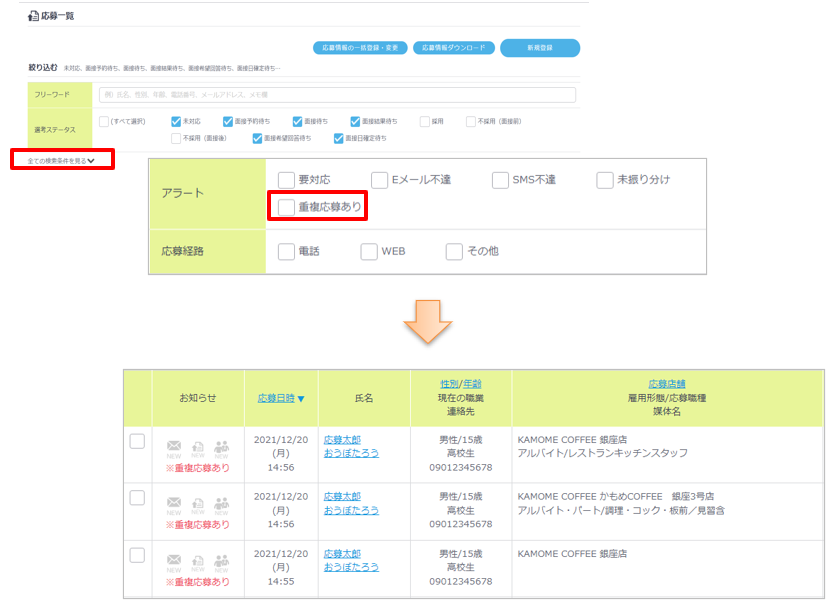This screenshot has height=607, width=830.
Task: Click the mail NEW icon in third applicant row
Action: click(x=174, y=560)
